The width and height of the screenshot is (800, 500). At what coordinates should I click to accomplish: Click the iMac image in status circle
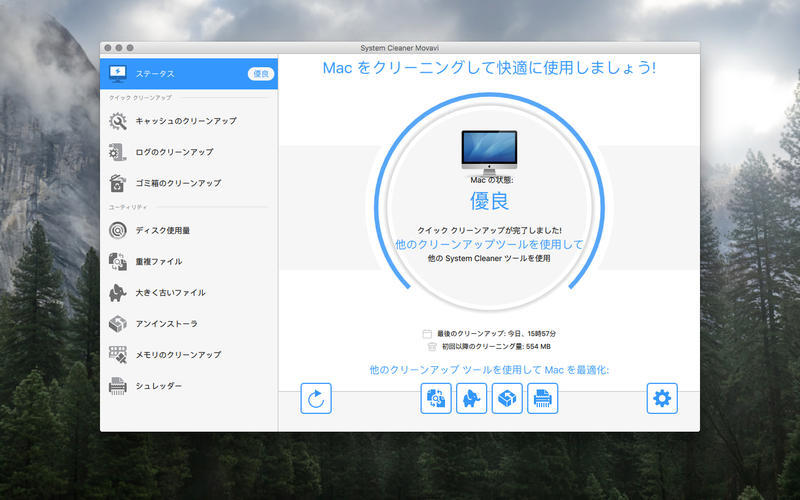489,153
